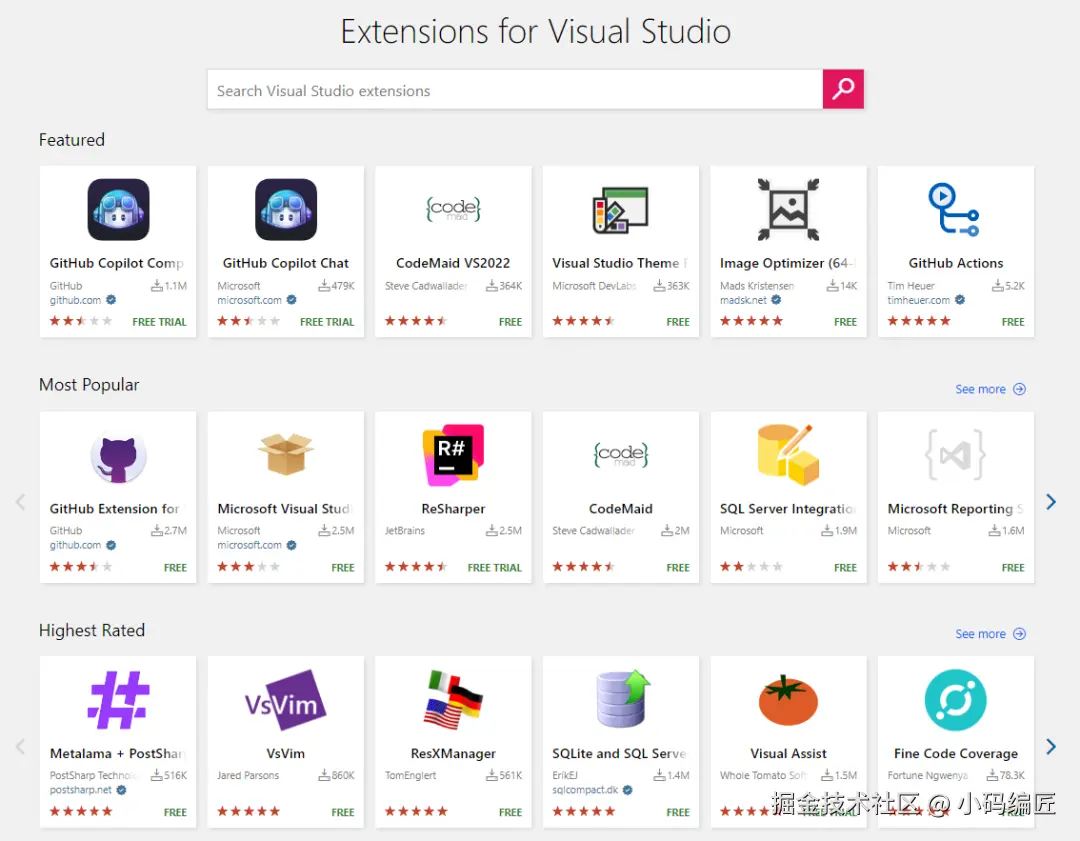Open the ResXManager flags icon
The image size is (1080, 841).
[x=453, y=700]
